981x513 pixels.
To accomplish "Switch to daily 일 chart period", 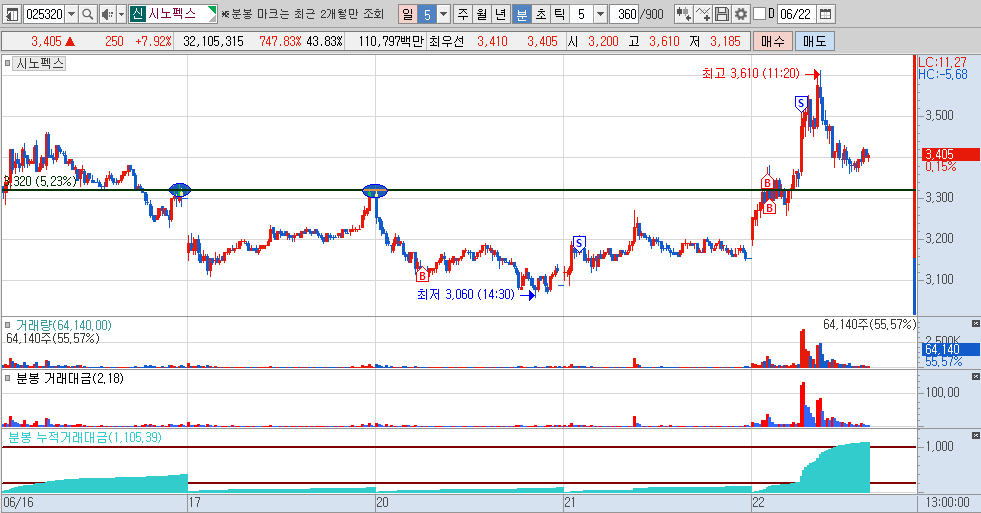I will [x=407, y=14].
